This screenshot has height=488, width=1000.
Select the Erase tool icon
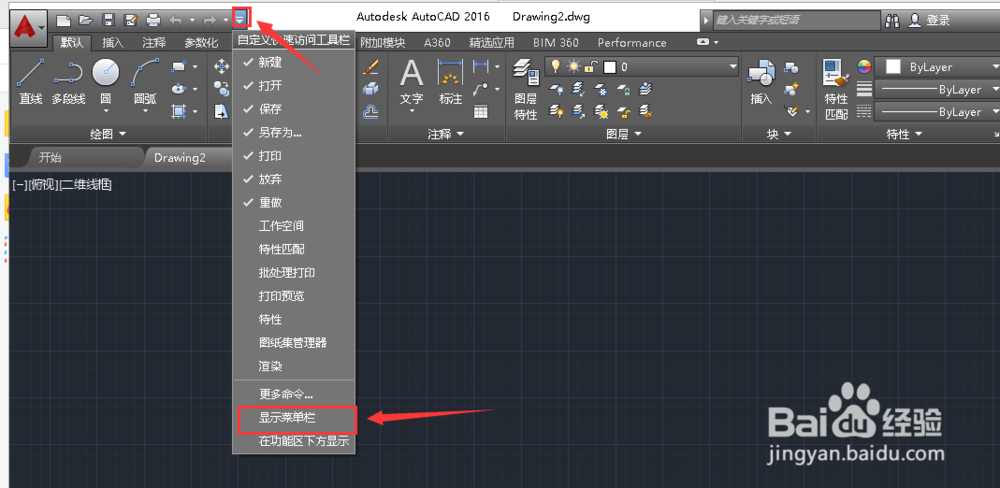(371, 66)
